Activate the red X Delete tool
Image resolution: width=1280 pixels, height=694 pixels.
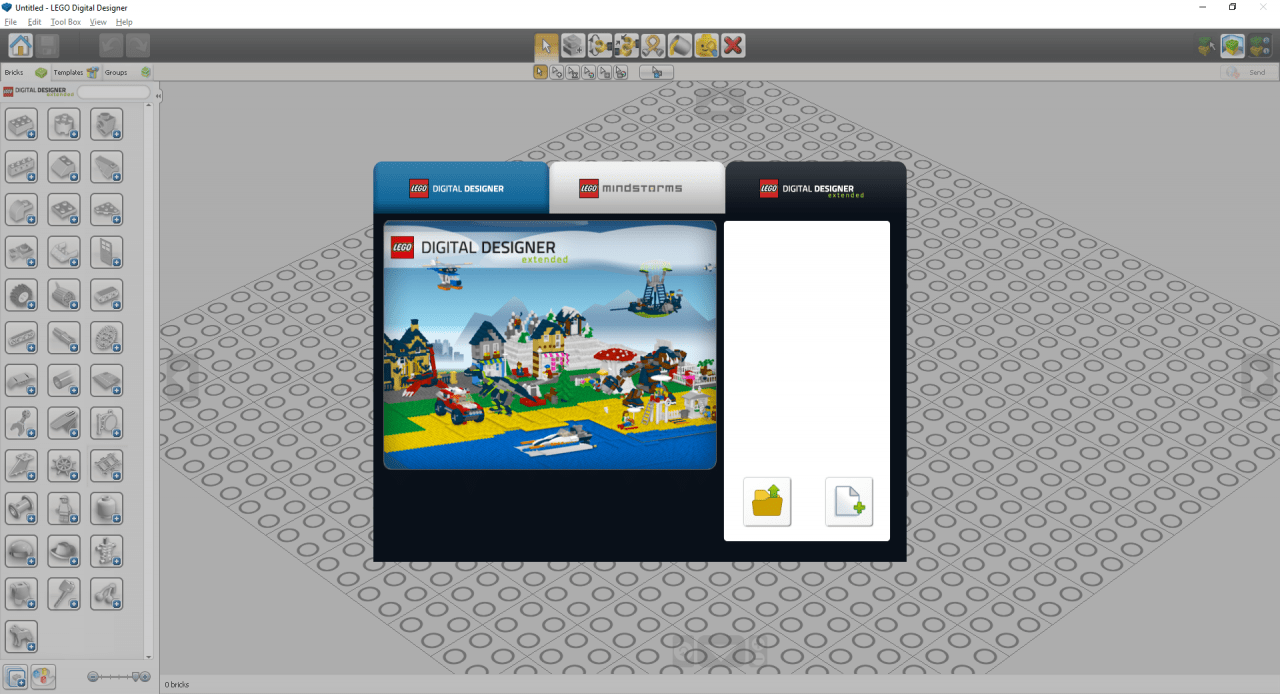click(733, 45)
